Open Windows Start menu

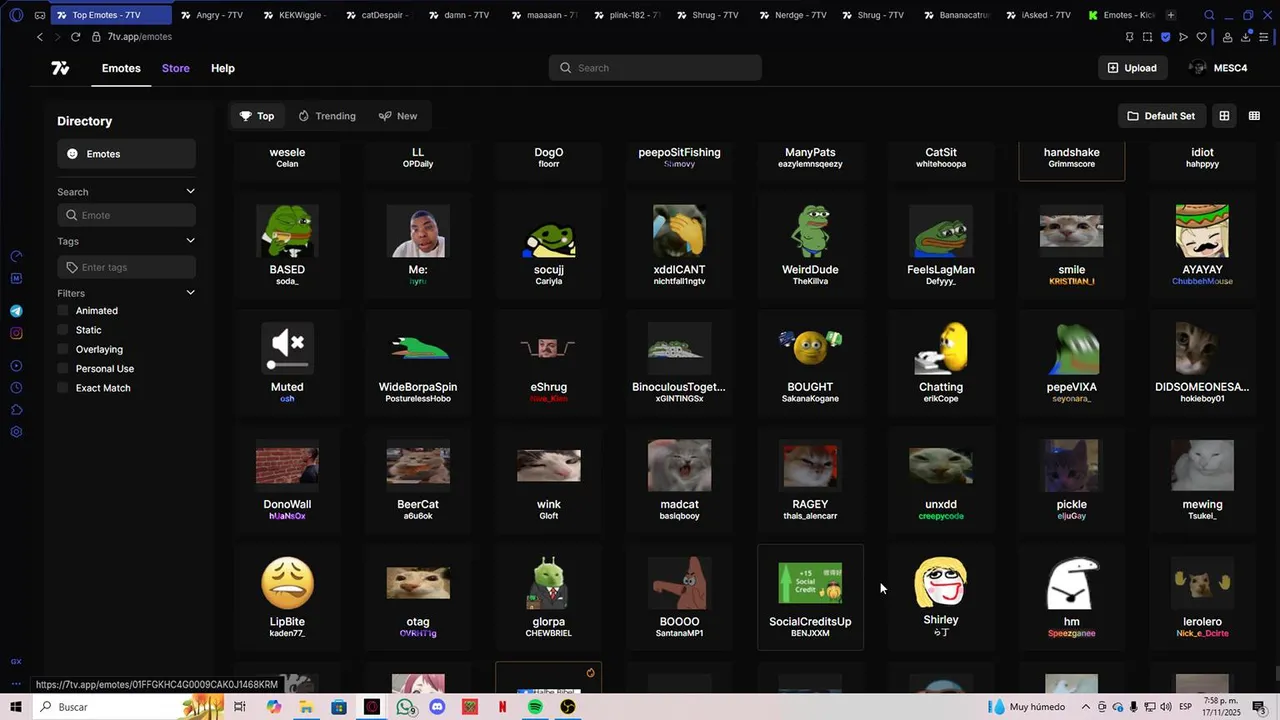16,707
